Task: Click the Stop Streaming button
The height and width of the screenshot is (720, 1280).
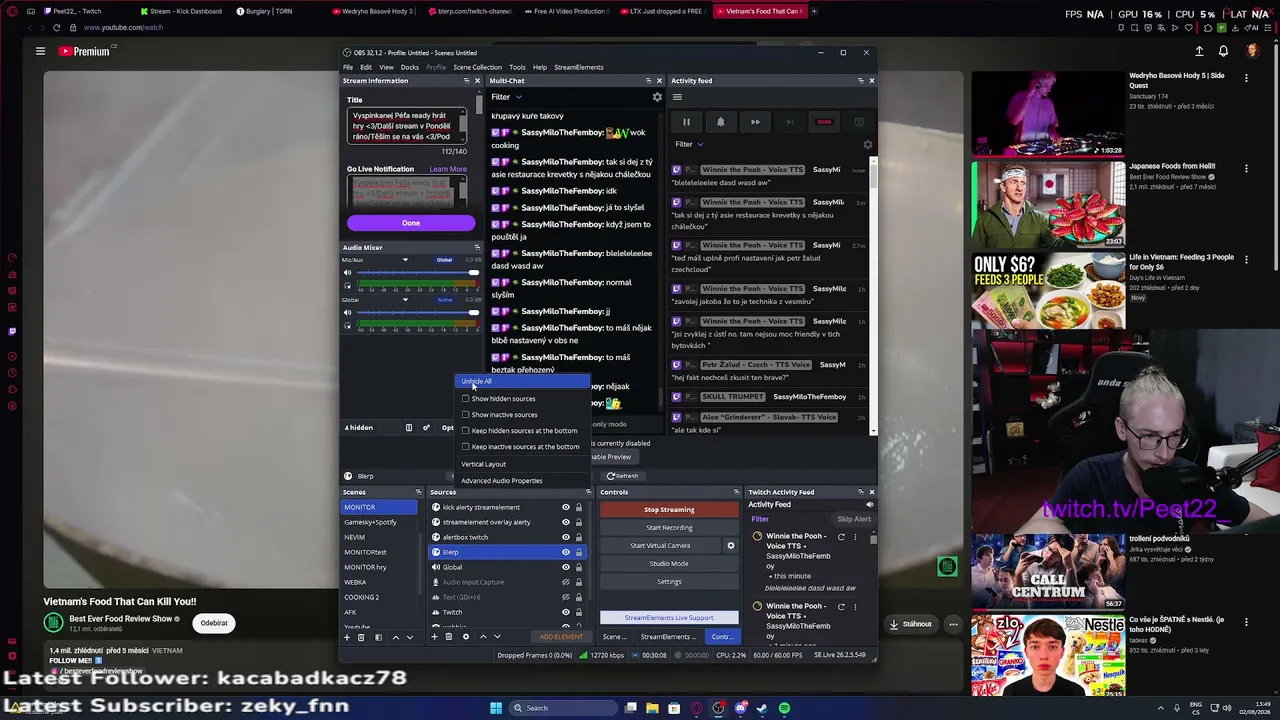Action: (669, 509)
